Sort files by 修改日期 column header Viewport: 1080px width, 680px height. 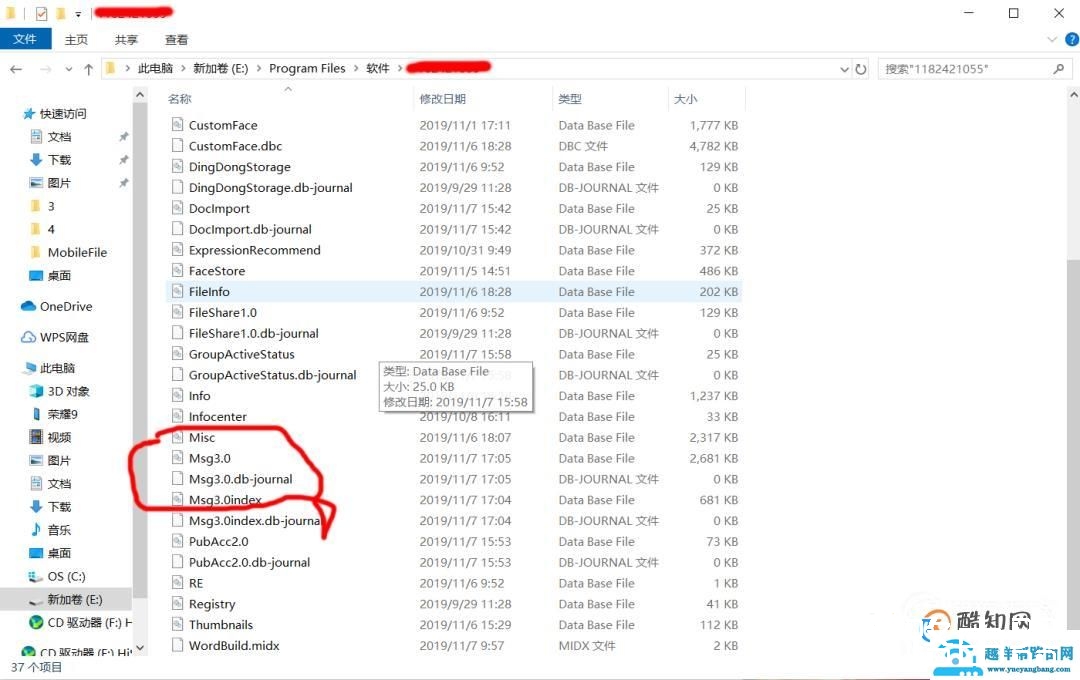tap(442, 99)
